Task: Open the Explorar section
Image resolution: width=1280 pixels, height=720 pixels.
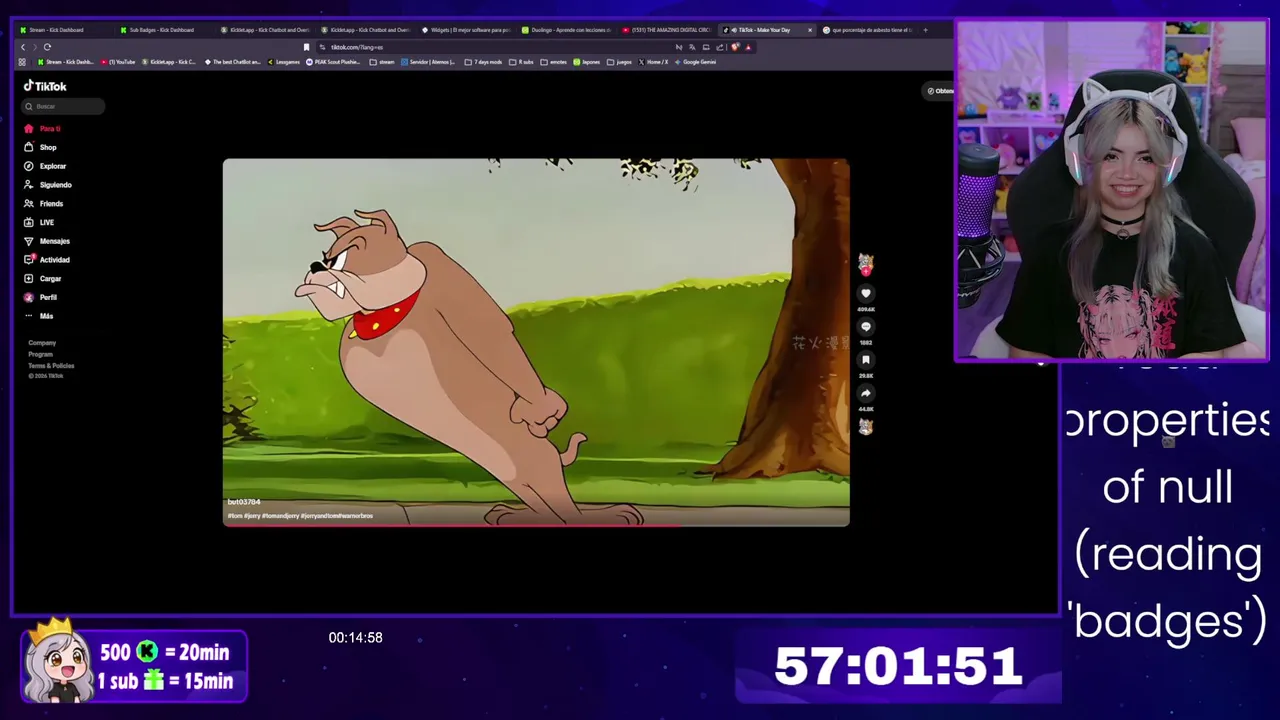Action: pyautogui.click(x=45, y=166)
